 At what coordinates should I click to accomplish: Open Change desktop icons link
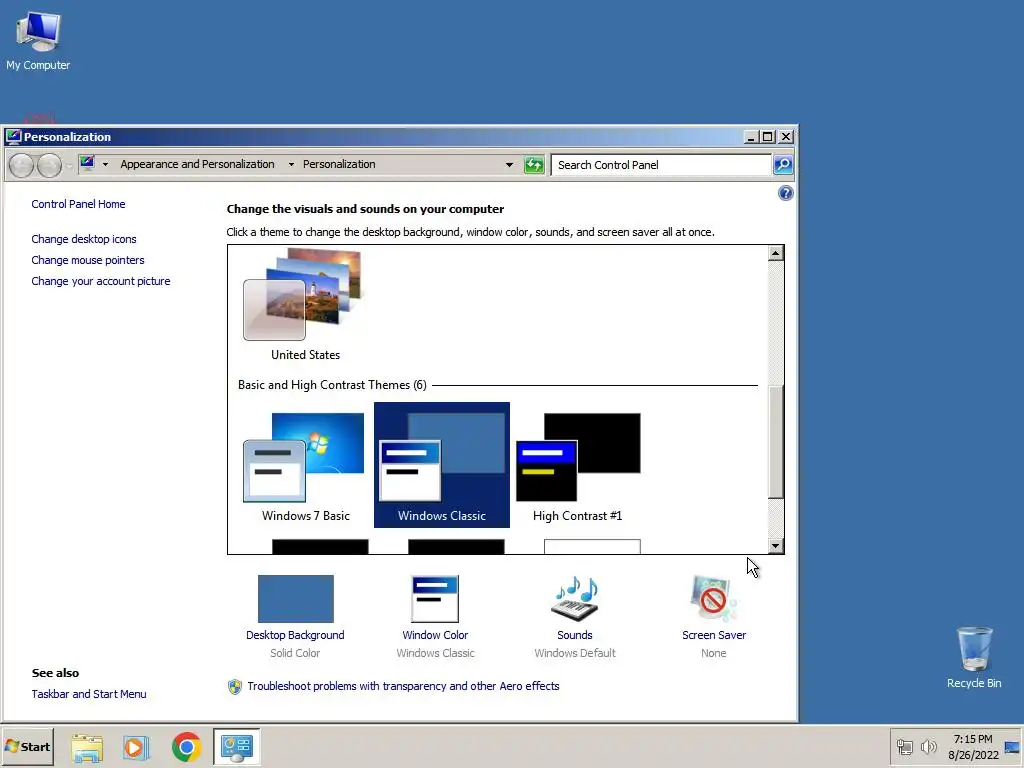point(84,239)
